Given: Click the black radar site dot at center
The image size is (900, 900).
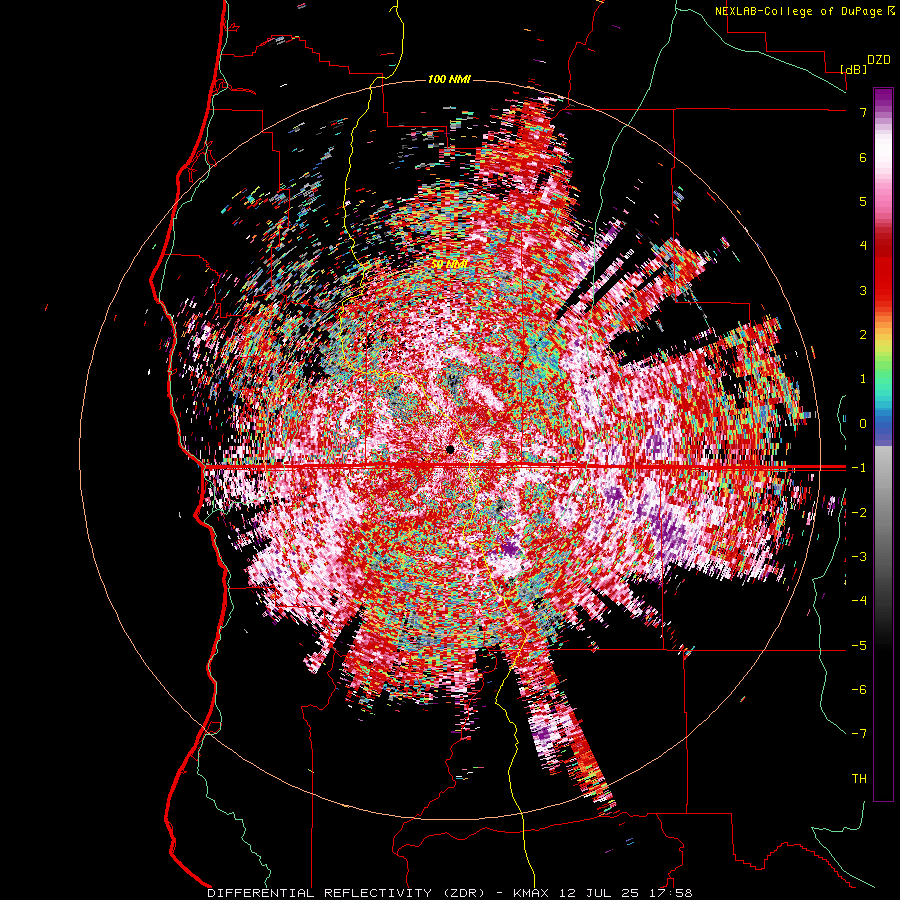Looking at the screenshot, I should [x=450, y=449].
